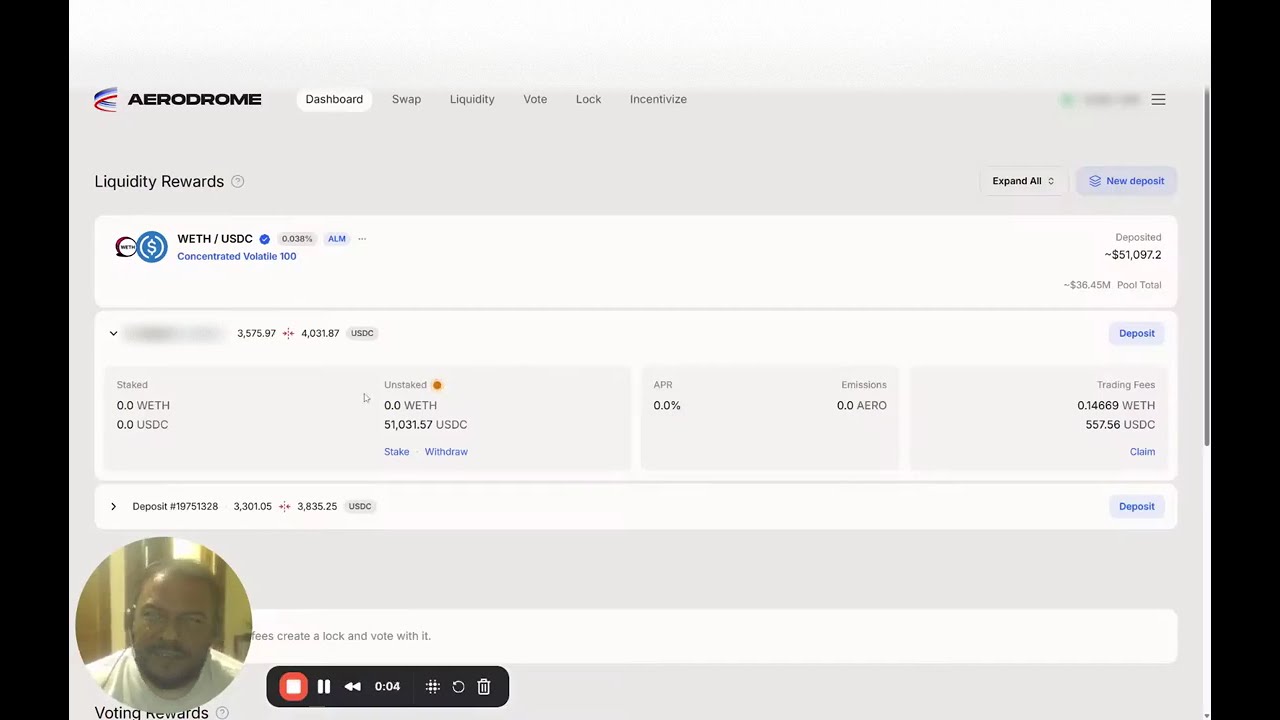
Task: Click the ~$51,097.2 deposited value
Action: (1133, 255)
